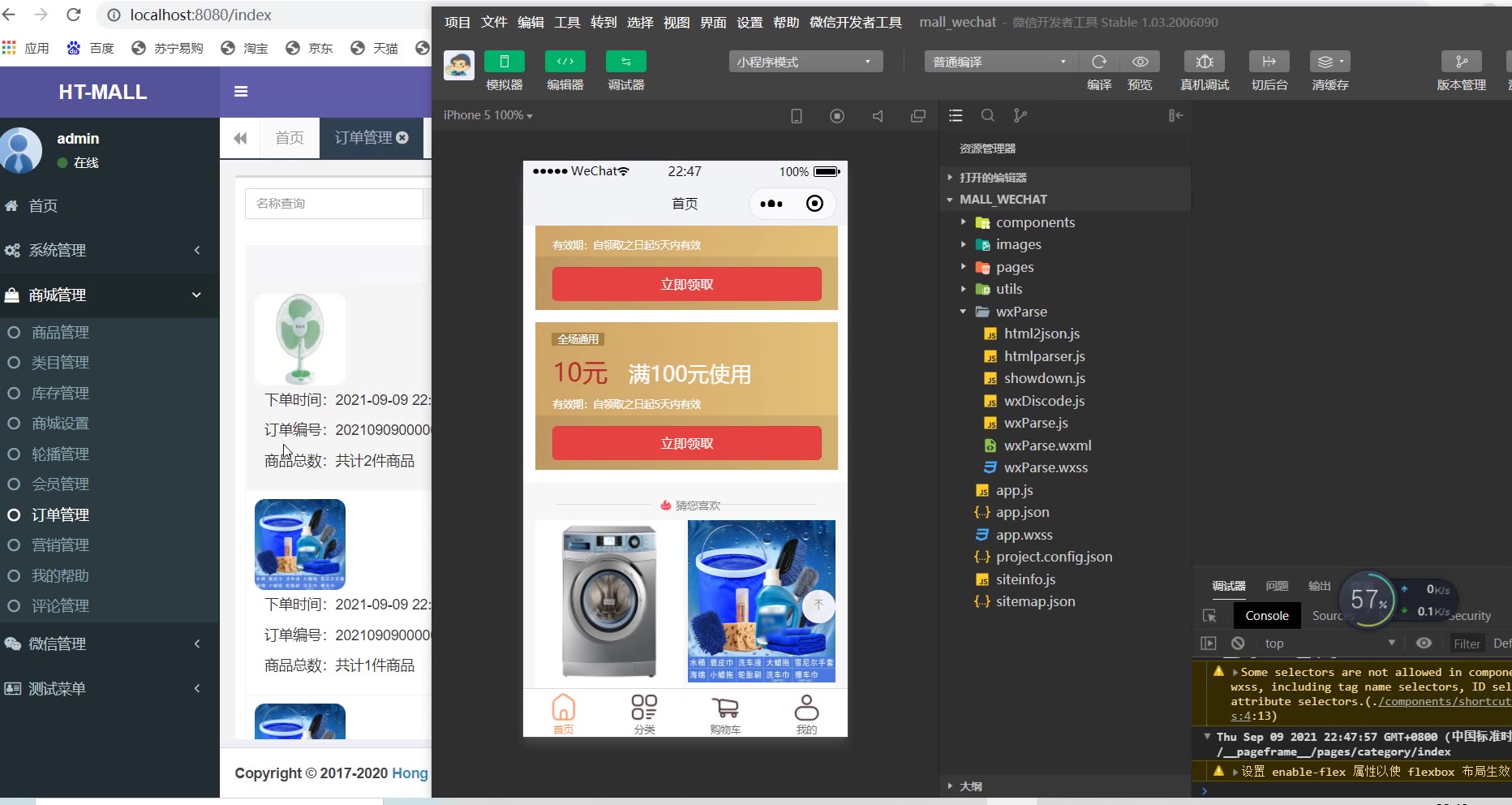Screen dimensions: 1512x805
Task: Switch to the 分类 tab in simulator
Action: (x=644, y=714)
